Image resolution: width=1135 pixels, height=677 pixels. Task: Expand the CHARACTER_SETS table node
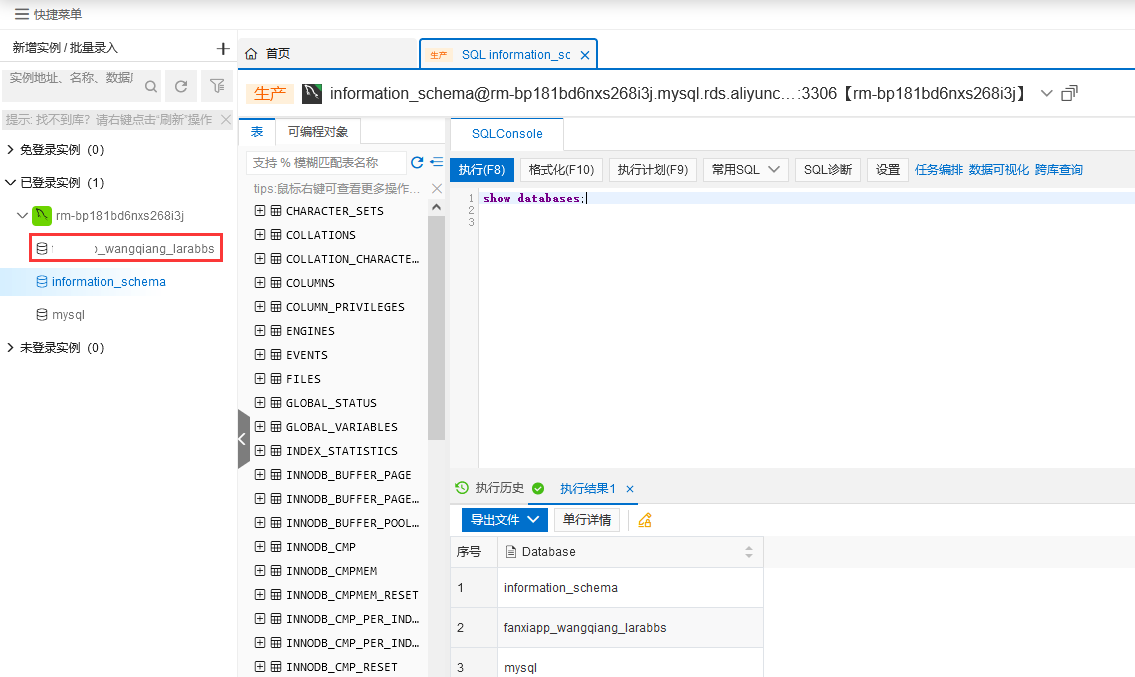point(260,211)
